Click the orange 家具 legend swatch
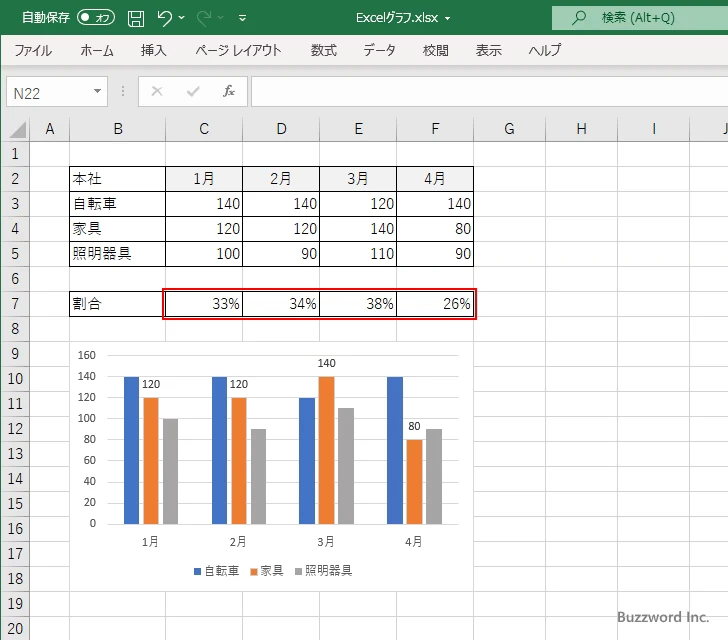The image size is (728, 640). (x=254, y=571)
